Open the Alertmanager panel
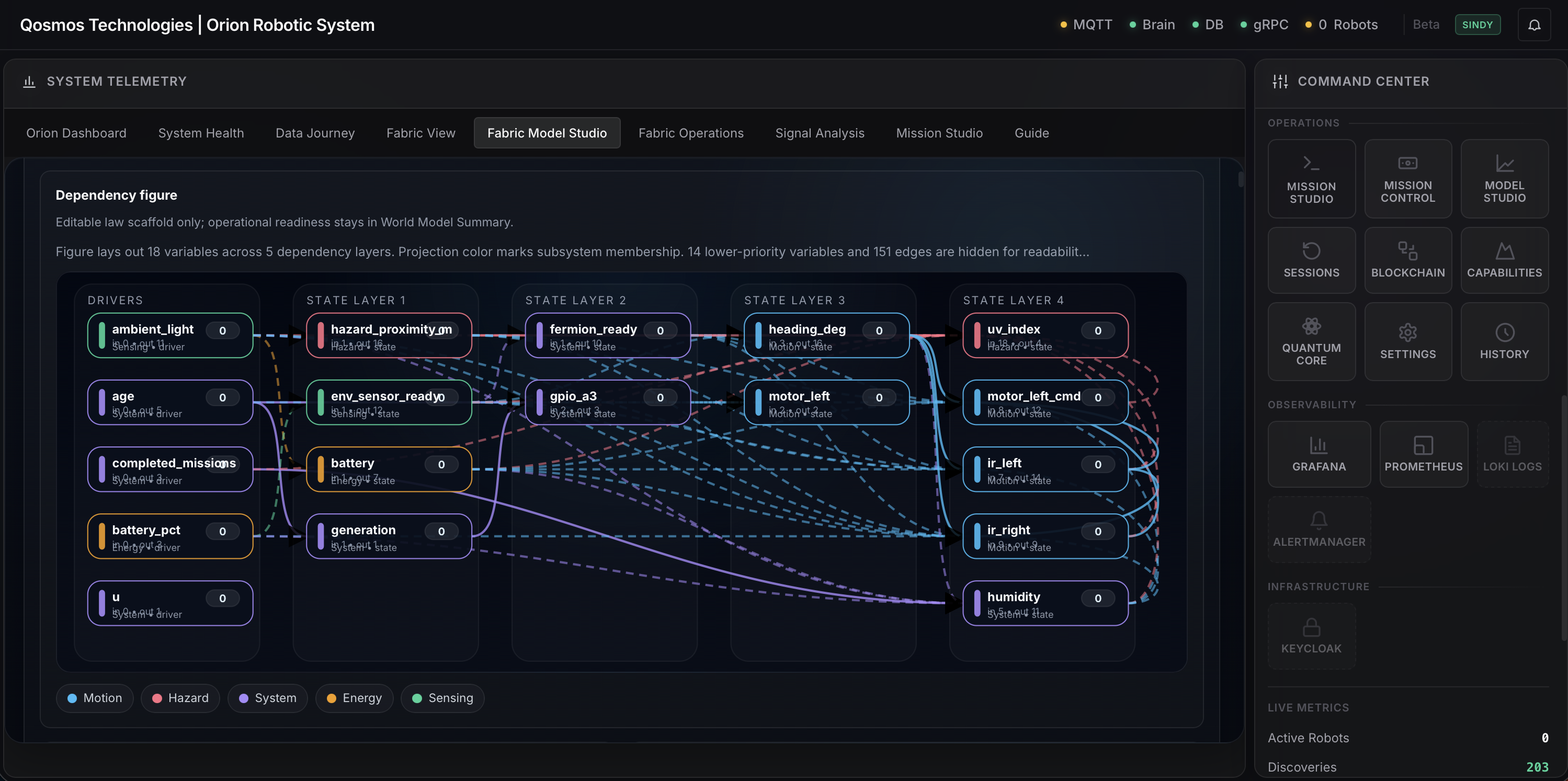The image size is (1568, 781). pyautogui.click(x=1319, y=528)
